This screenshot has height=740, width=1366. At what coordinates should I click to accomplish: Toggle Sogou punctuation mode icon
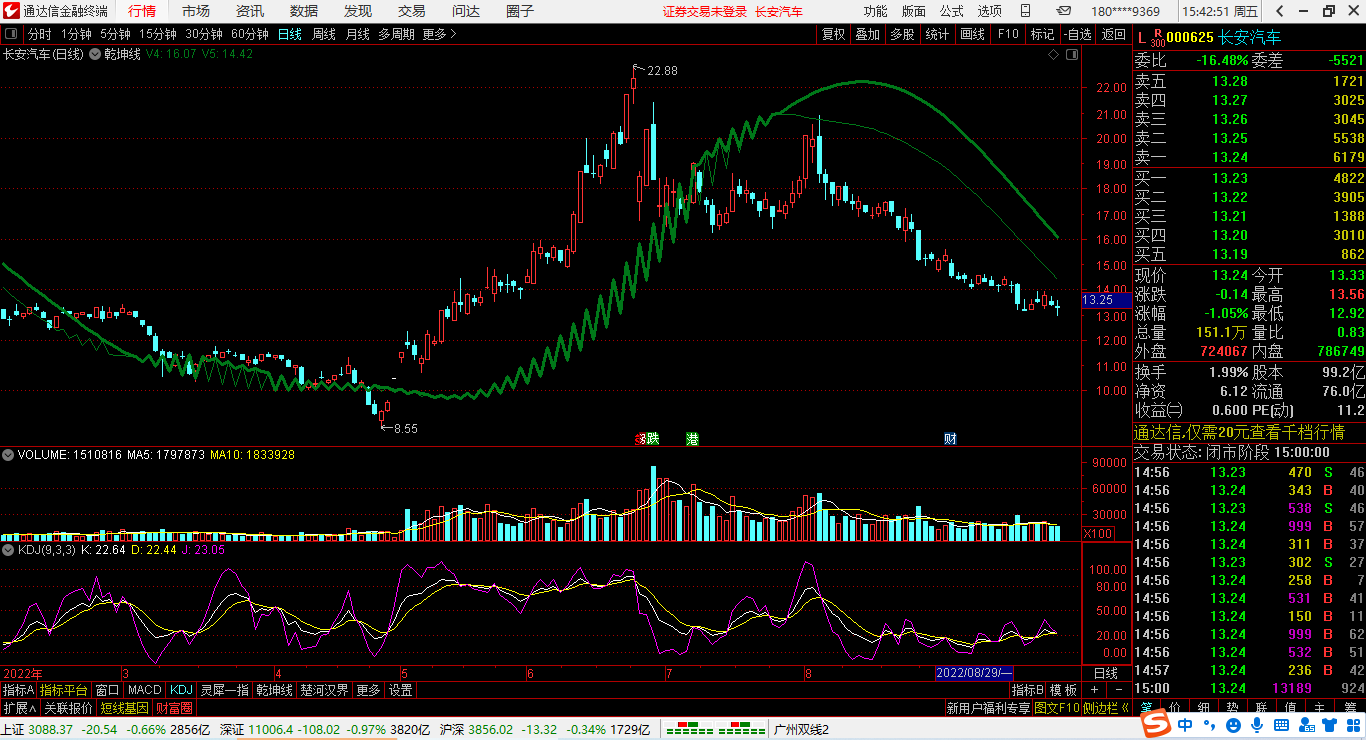pyautogui.click(x=1208, y=724)
